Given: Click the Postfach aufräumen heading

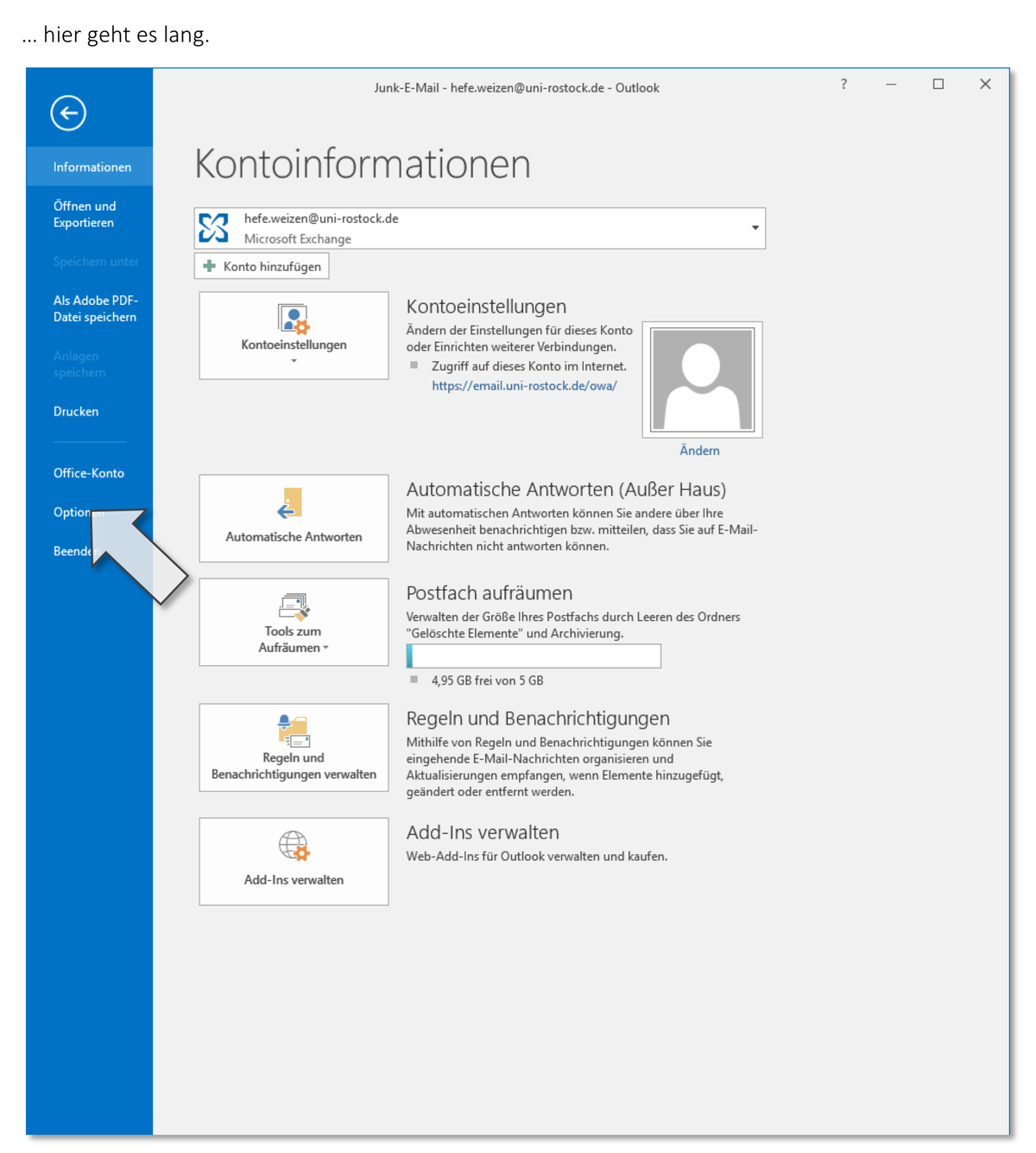Looking at the screenshot, I should [490, 593].
